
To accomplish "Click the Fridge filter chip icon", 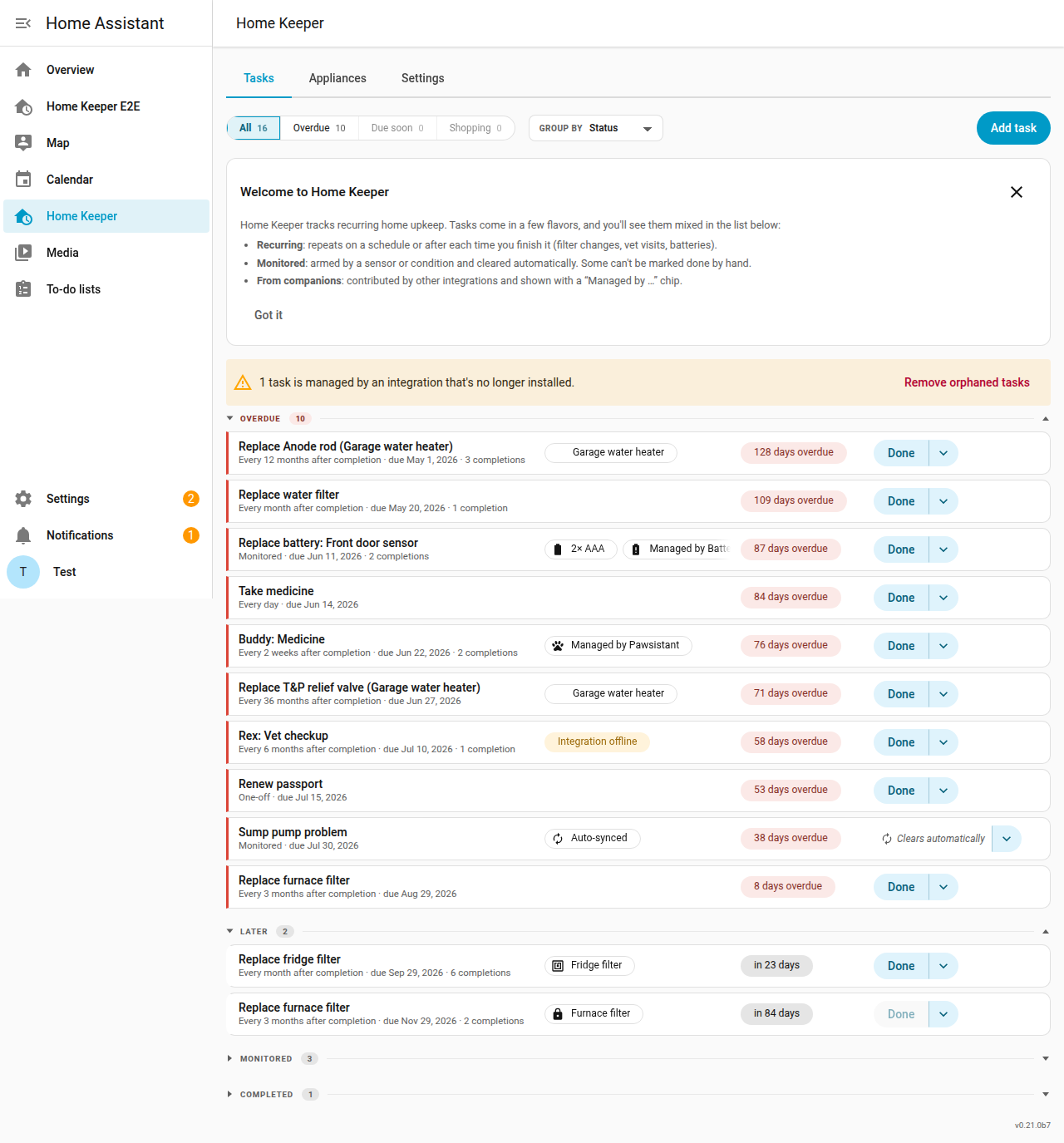I will (558, 966).
